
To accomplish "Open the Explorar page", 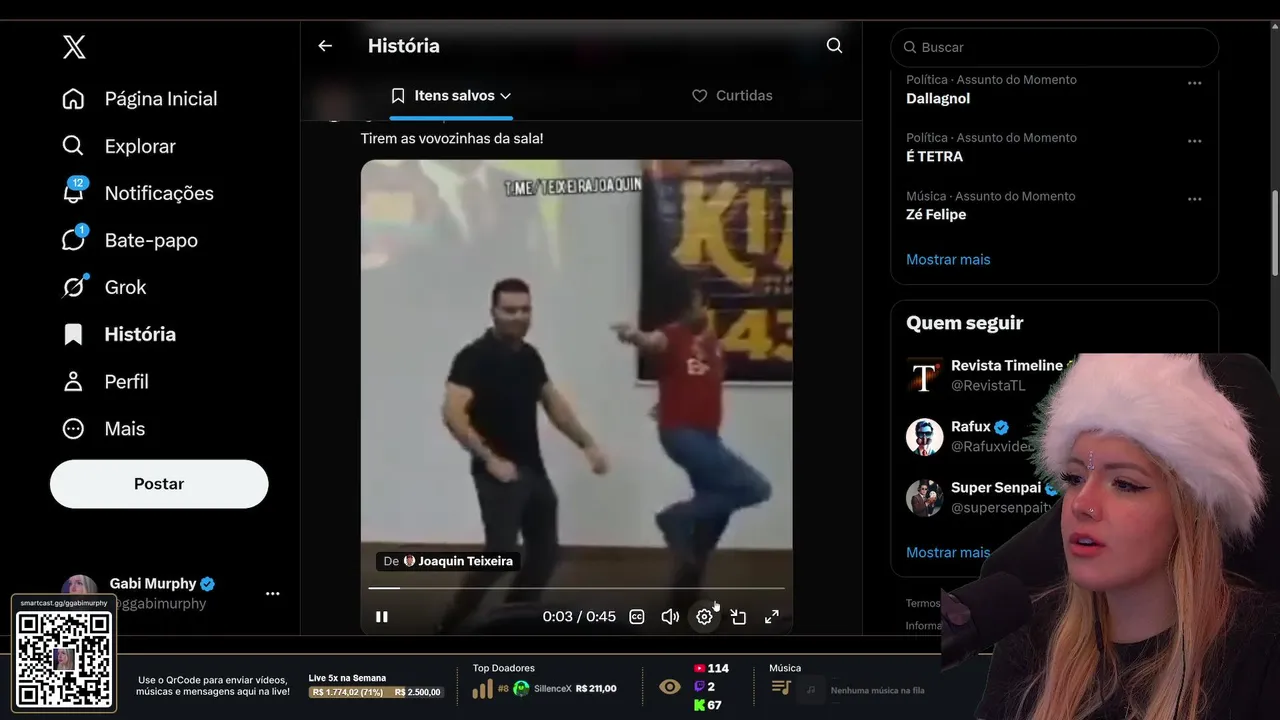I will tap(119, 146).
